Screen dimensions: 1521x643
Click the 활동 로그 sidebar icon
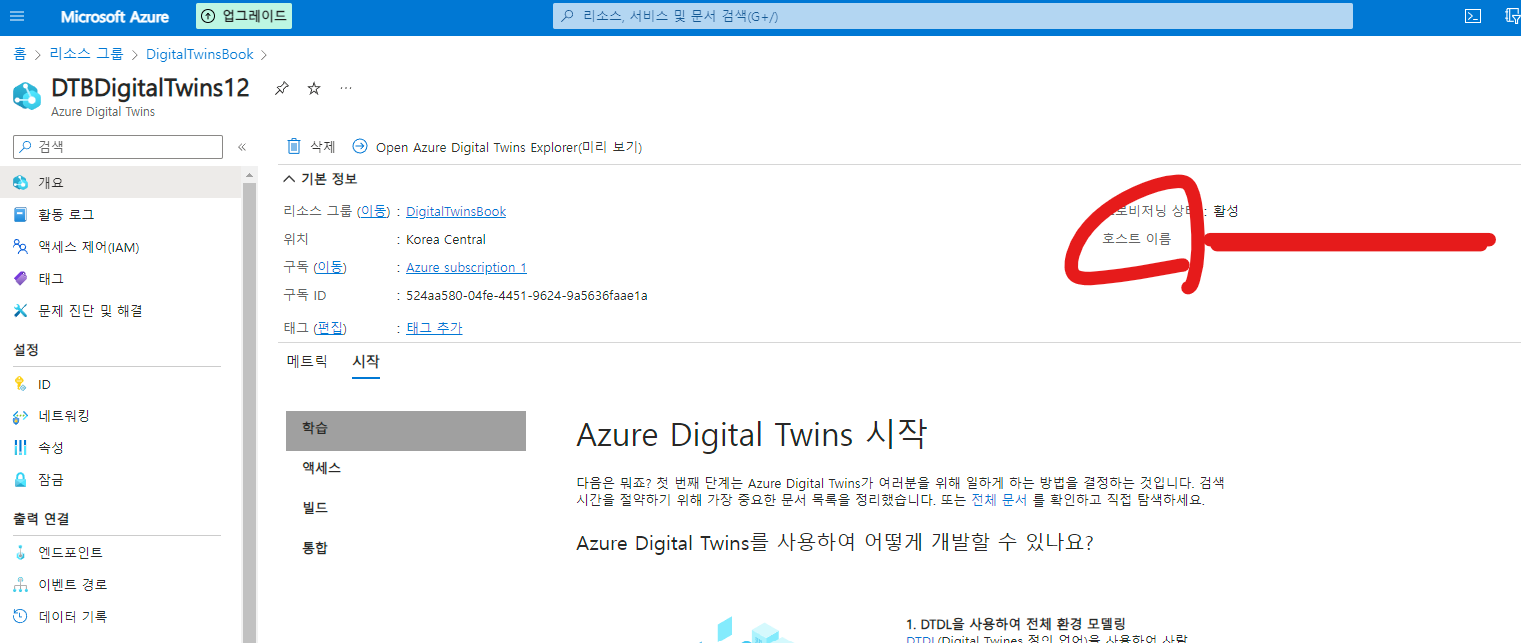point(20,214)
